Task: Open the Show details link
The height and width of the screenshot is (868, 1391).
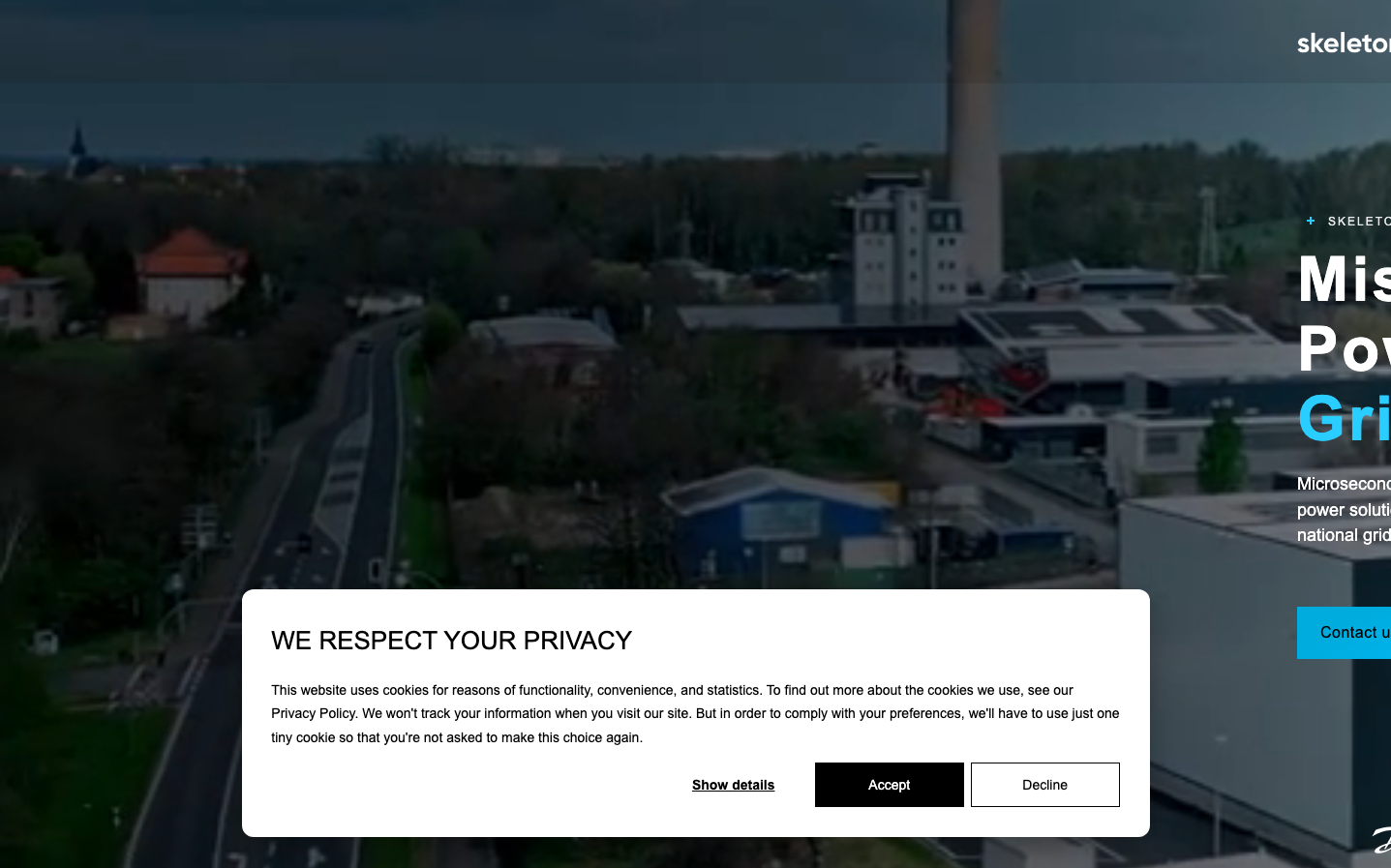Action: click(x=733, y=785)
